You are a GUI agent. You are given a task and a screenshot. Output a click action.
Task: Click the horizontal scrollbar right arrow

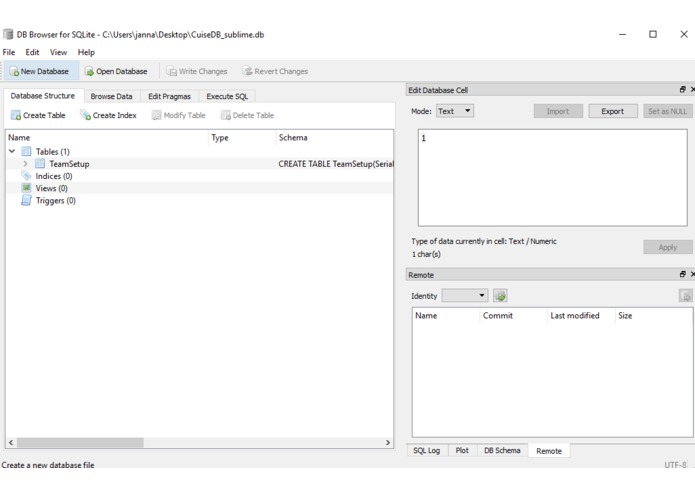388,443
